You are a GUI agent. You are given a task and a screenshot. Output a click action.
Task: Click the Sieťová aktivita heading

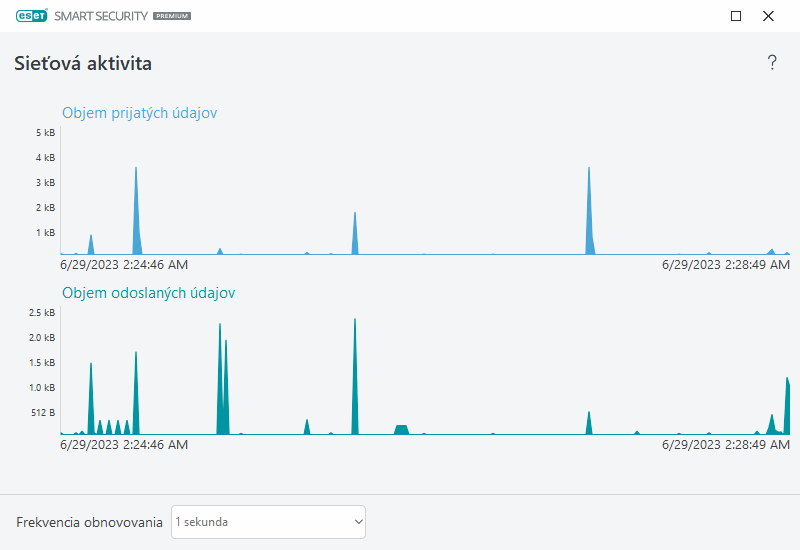[83, 64]
